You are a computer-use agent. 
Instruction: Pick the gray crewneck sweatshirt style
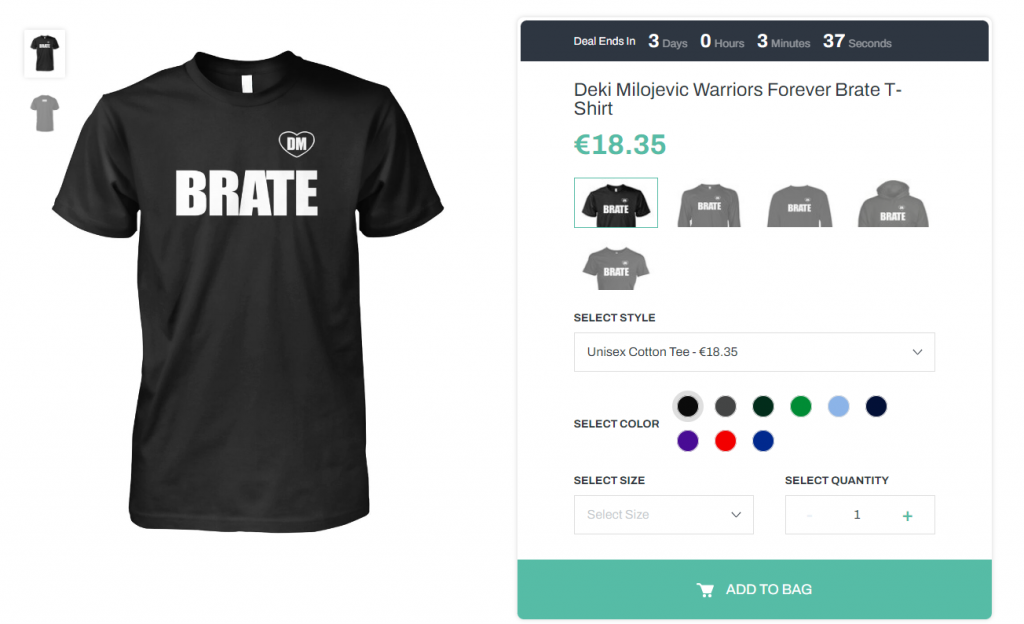[799, 204]
